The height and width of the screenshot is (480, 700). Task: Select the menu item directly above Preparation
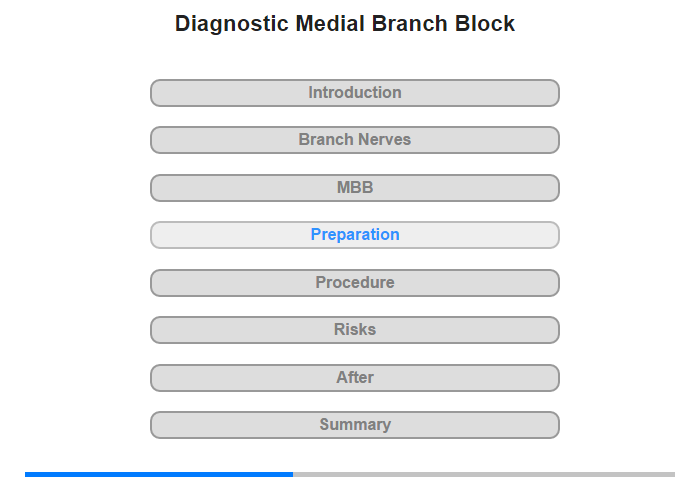point(355,188)
